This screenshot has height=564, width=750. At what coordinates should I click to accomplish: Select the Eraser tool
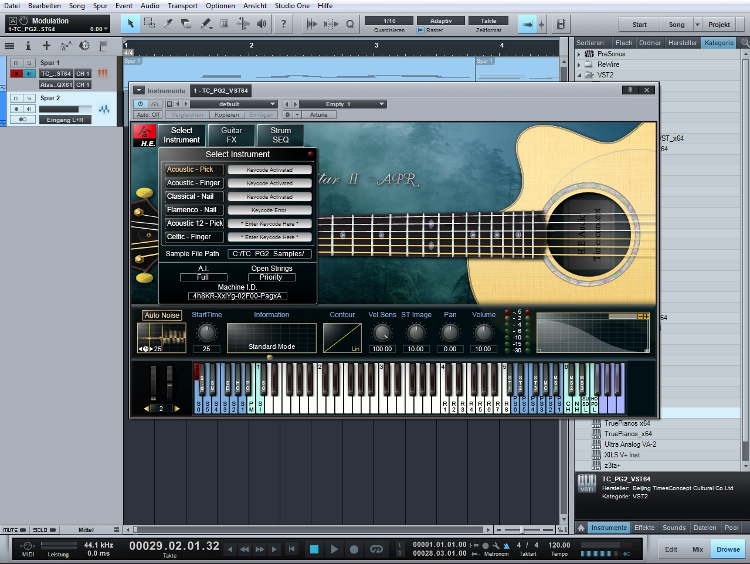pyautogui.click(x=187, y=23)
